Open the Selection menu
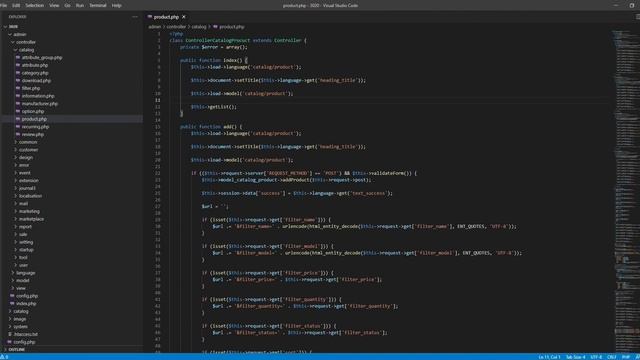The image size is (640, 360). click(x=35, y=6)
